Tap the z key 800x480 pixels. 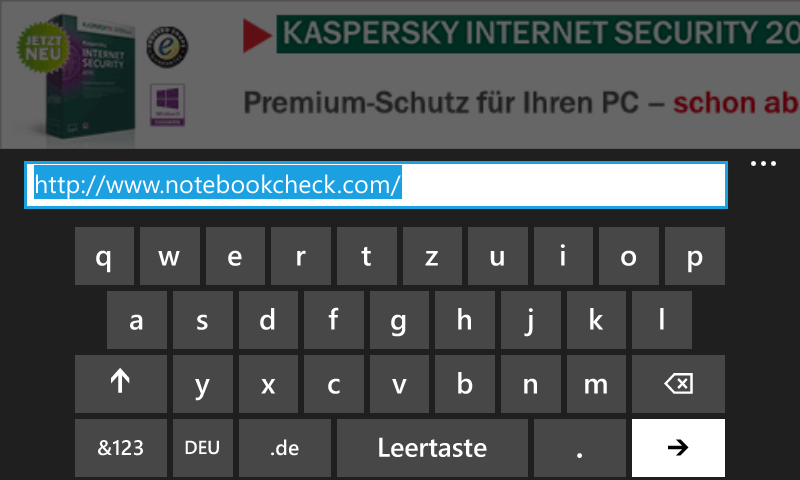coord(432,256)
